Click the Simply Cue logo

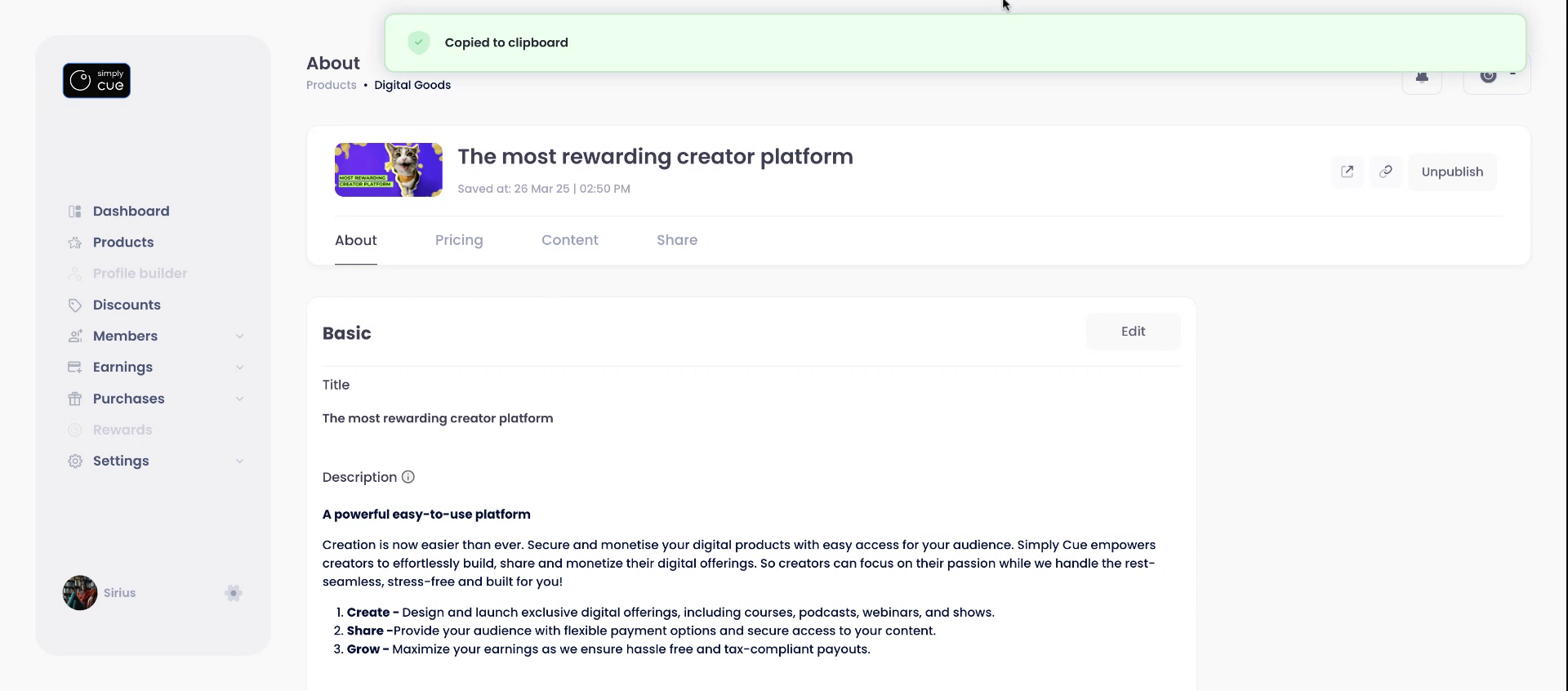[x=96, y=81]
